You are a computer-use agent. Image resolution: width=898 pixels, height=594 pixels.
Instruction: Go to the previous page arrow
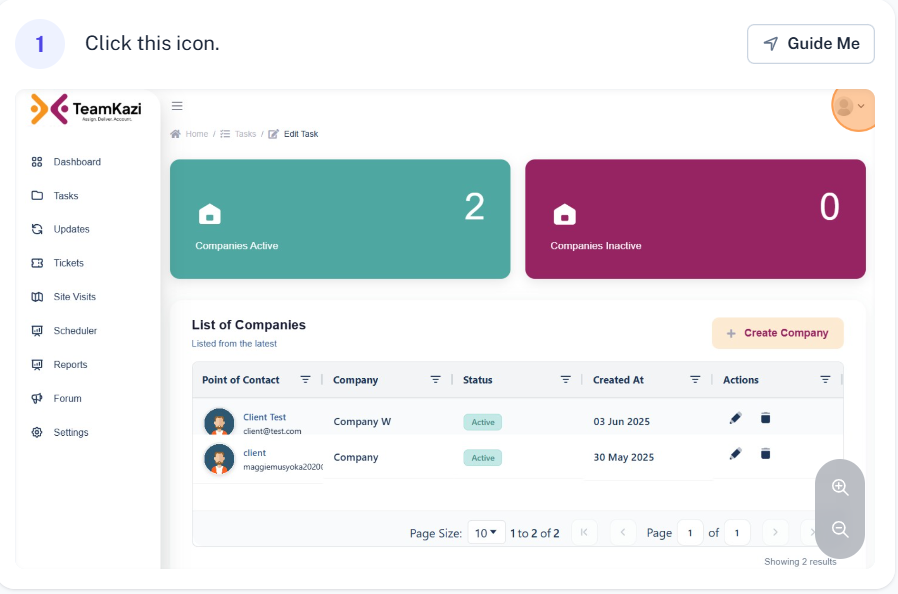623,532
